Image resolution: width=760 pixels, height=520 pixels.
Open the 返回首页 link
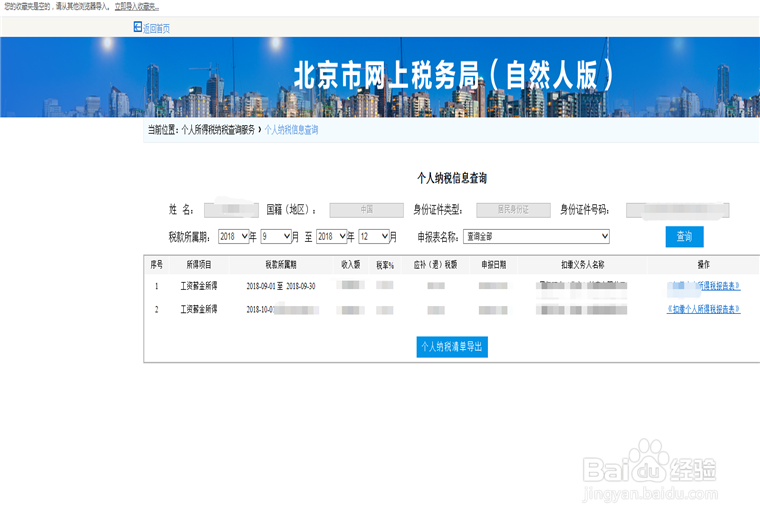(x=156, y=29)
